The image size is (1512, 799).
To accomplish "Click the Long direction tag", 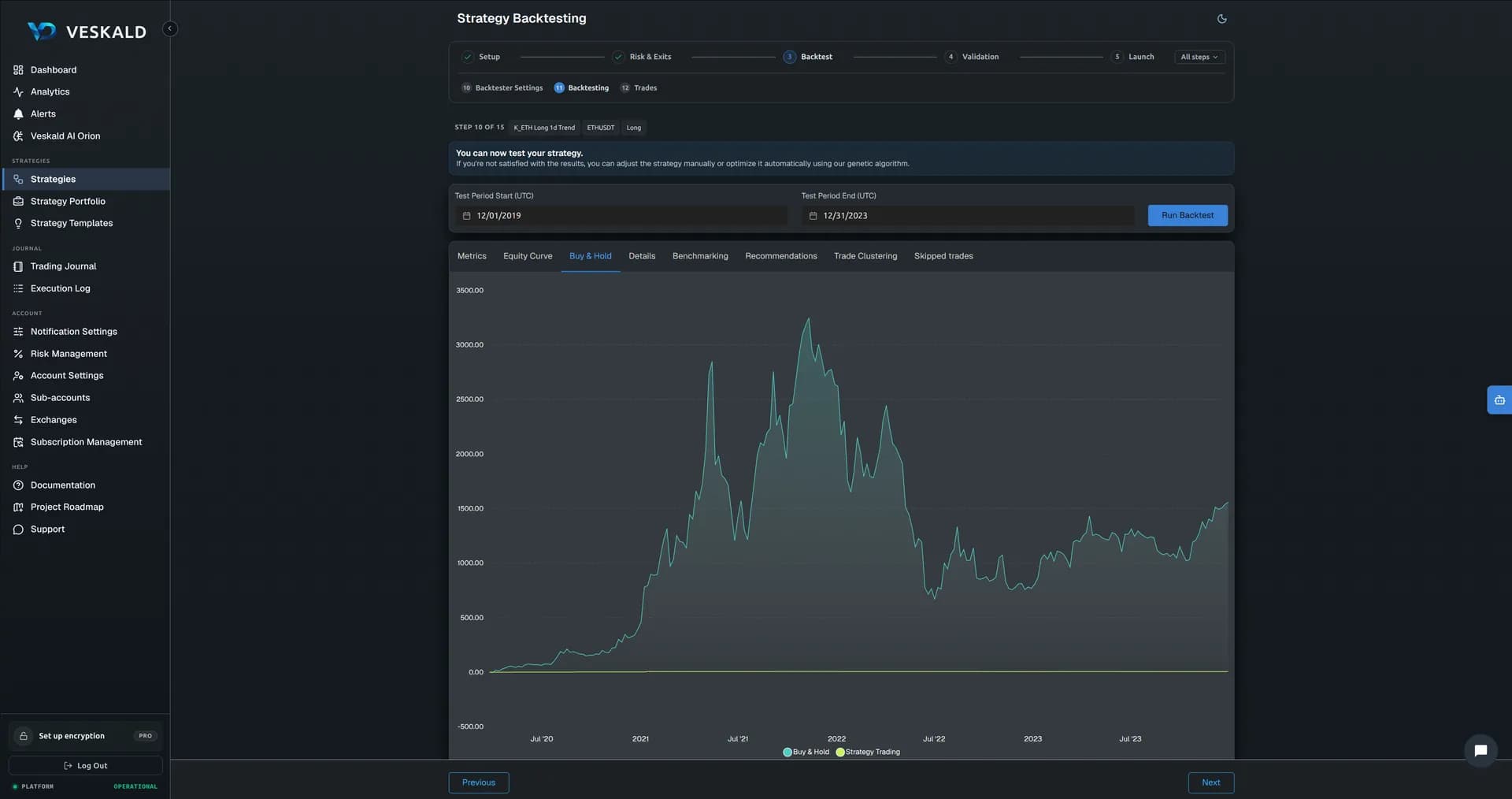I will [634, 128].
